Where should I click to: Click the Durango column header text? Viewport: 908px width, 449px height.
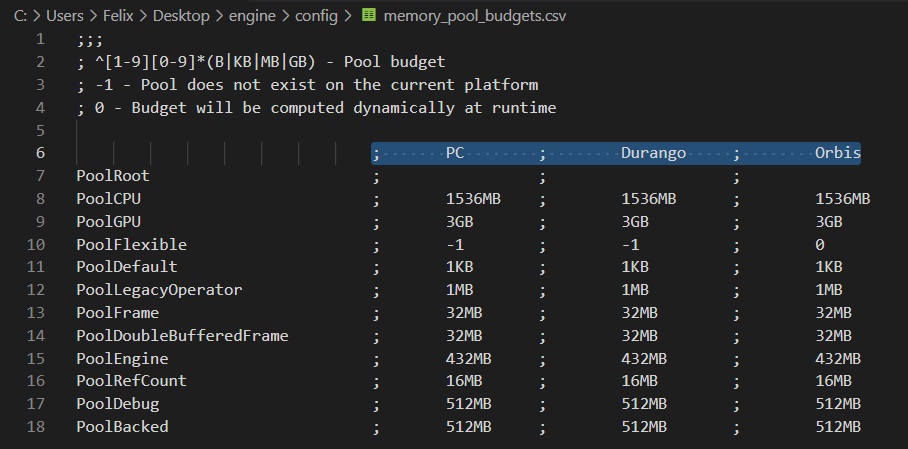[654, 153]
